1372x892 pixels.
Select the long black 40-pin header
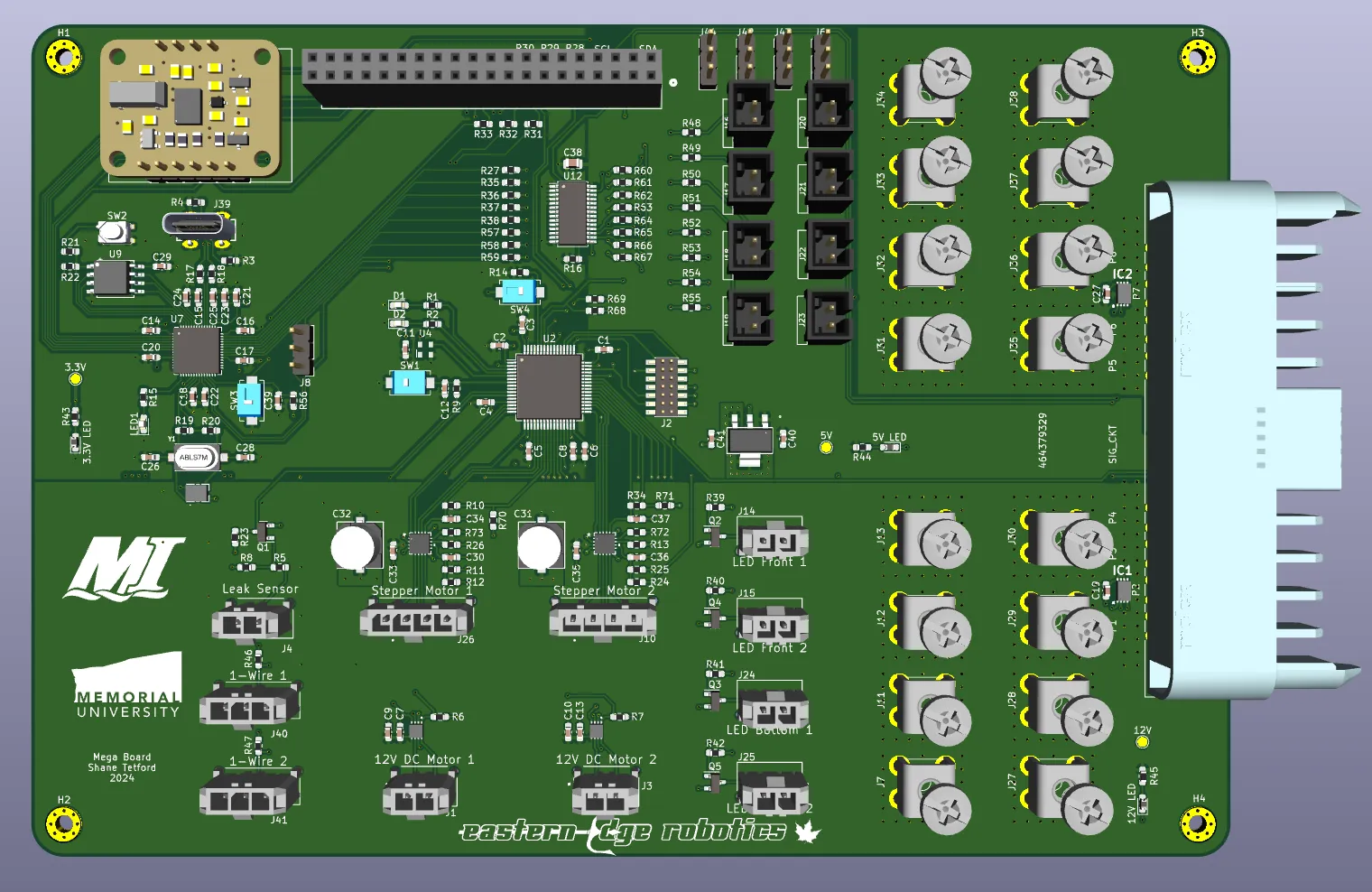(x=482, y=79)
